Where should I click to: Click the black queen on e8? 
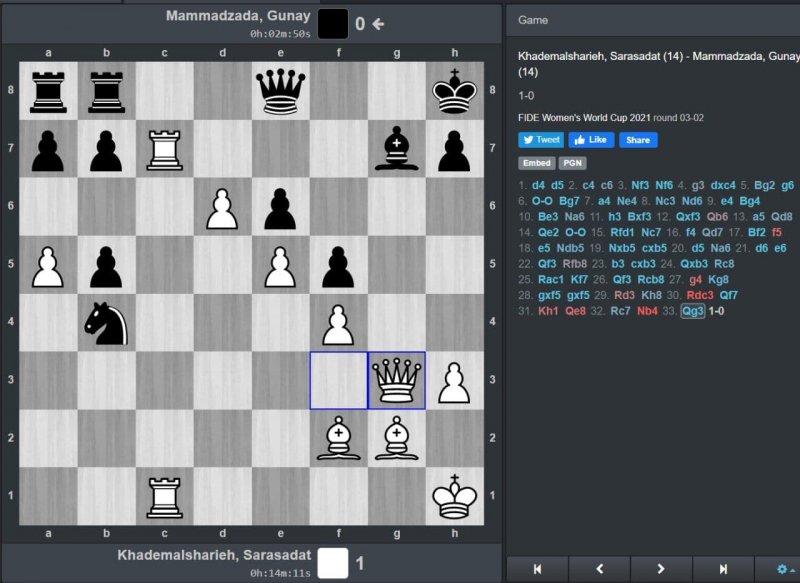pyautogui.click(x=281, y=90)
